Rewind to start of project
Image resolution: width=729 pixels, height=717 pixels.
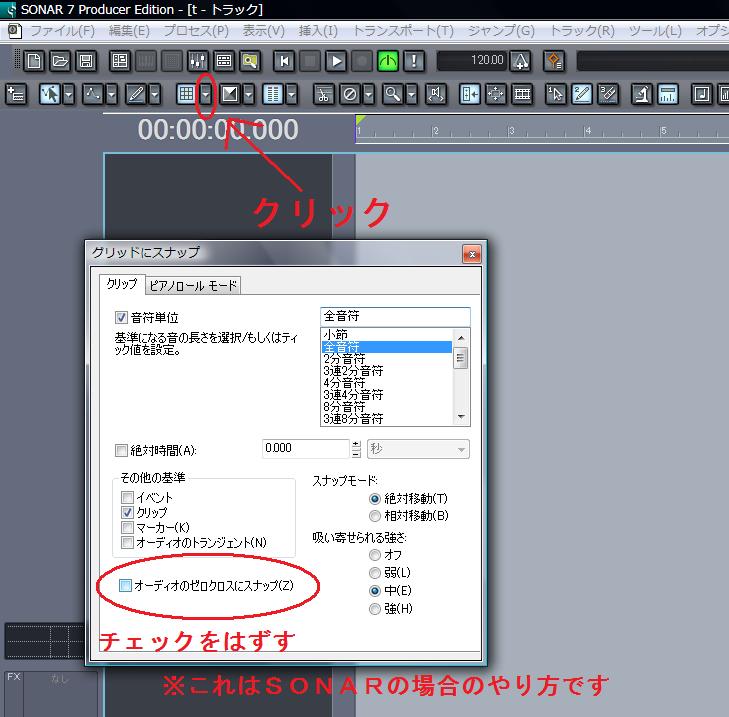pos(284,61)
